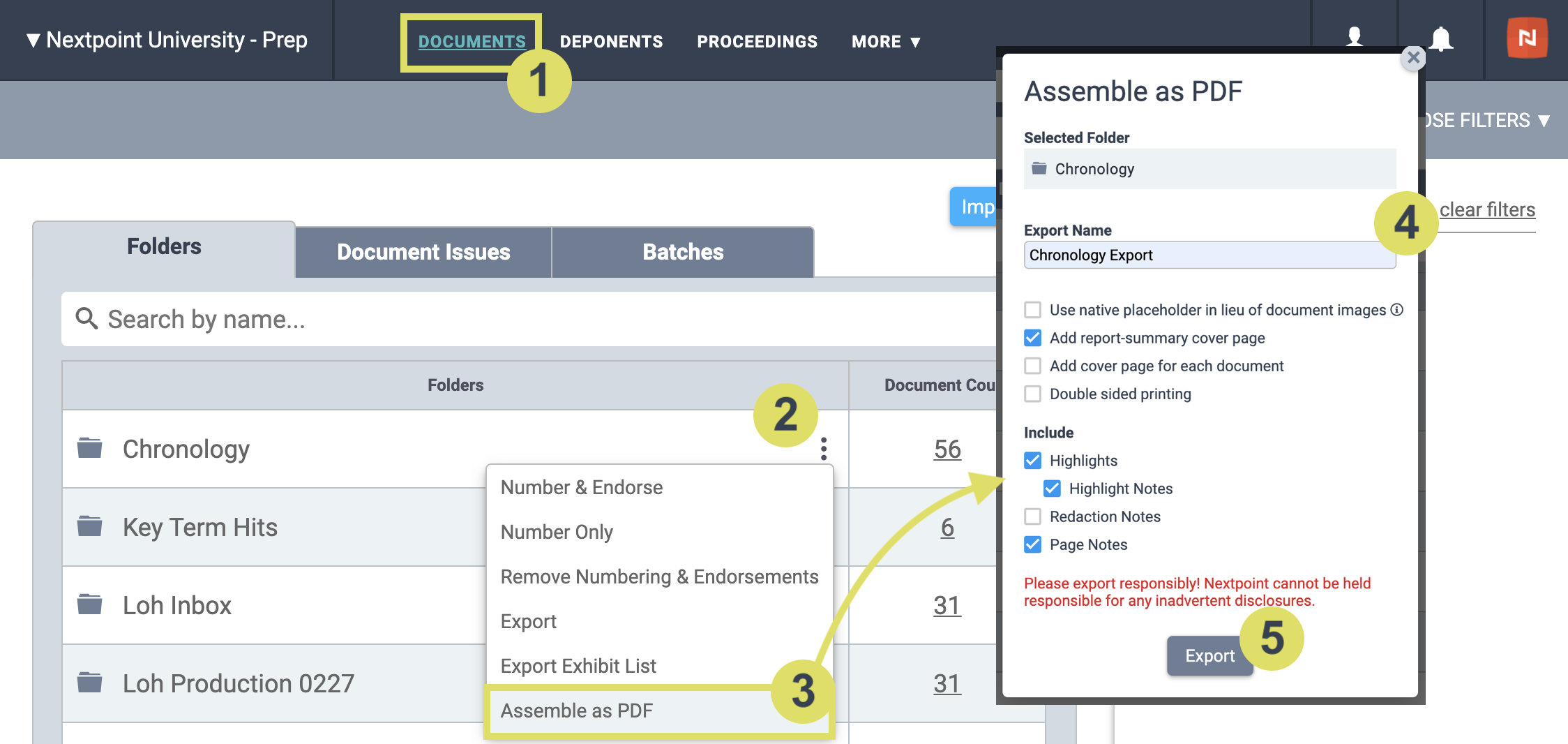1568x744 pixels.
Task: Uncheck Add report-summary cover page
Action: click(x=1032, y=338)
